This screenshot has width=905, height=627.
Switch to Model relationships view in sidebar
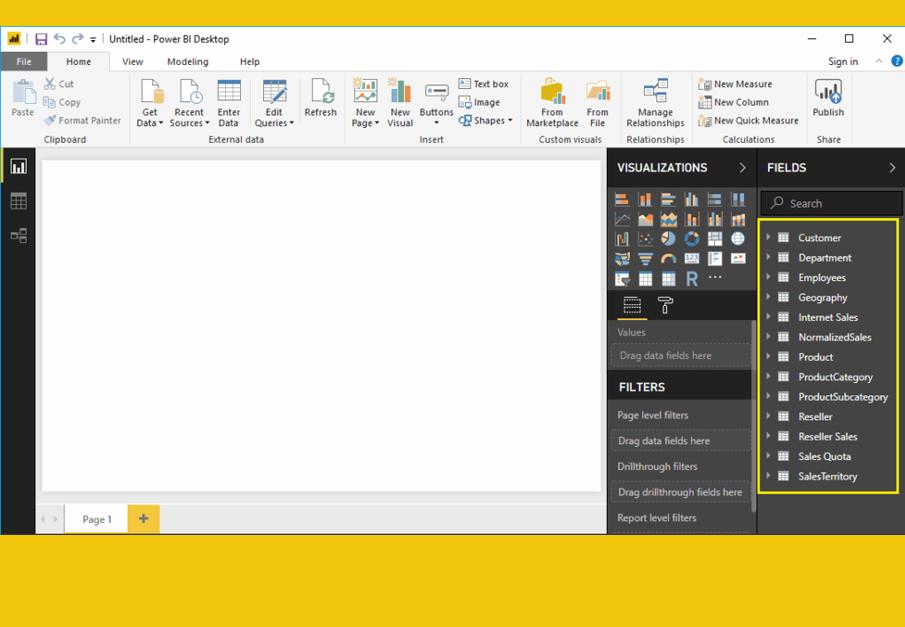(x=18, y=236)
